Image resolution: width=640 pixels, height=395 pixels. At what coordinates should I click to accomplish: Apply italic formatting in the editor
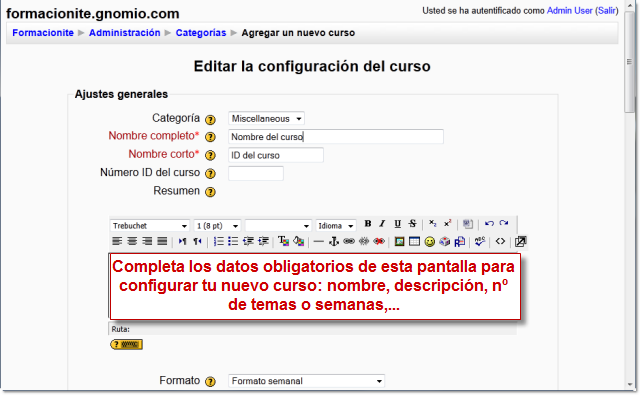click(x=382, y=224)
